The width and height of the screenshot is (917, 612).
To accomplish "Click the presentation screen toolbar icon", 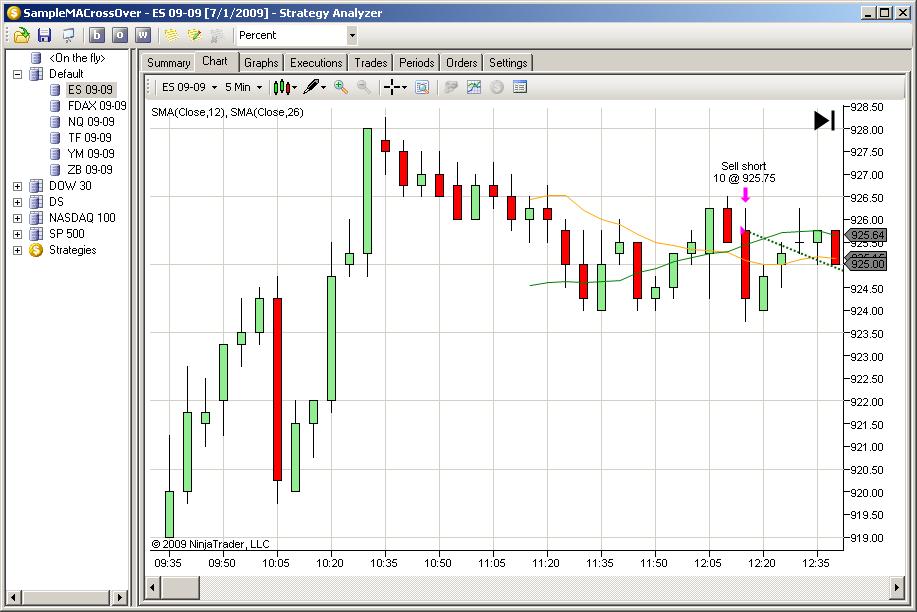I will [68, 36].
